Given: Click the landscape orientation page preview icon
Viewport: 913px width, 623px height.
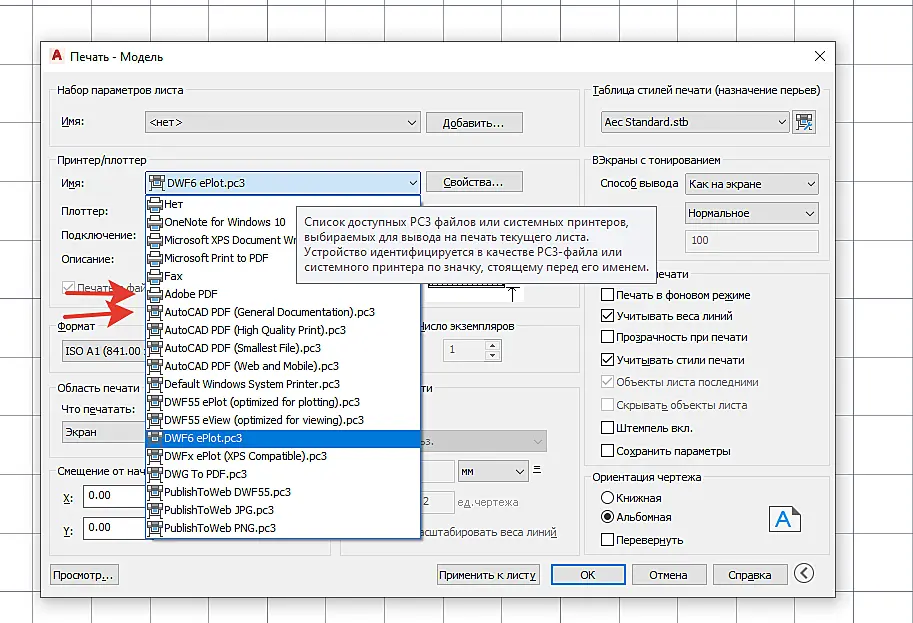Looking at the screenshot, I should [x=784, y=518].
